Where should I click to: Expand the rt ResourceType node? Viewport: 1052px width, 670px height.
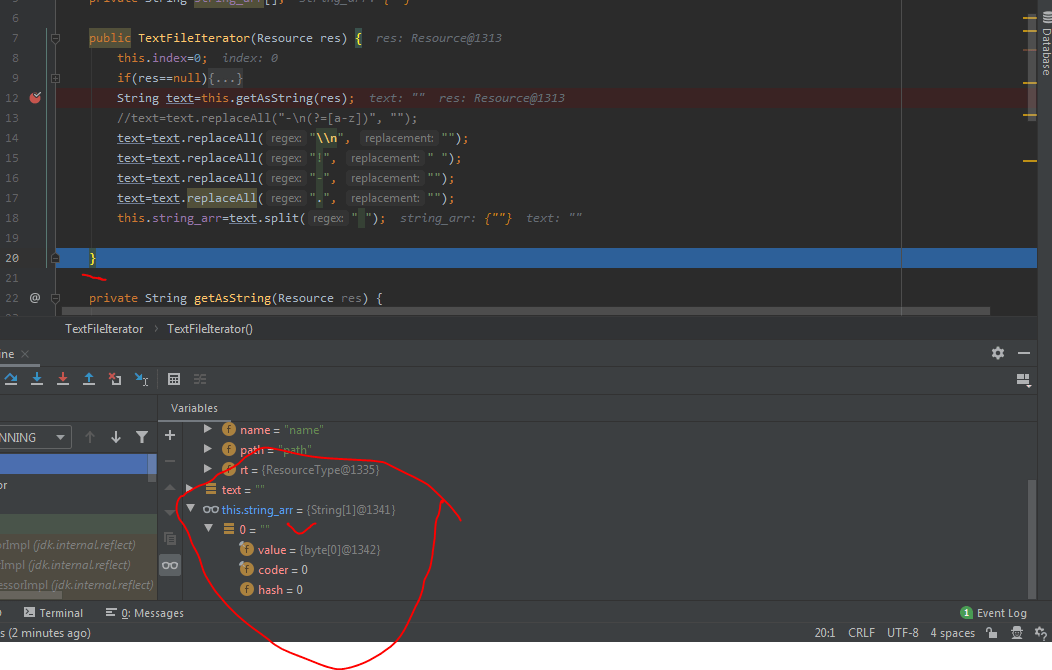(x=208, y=469)
